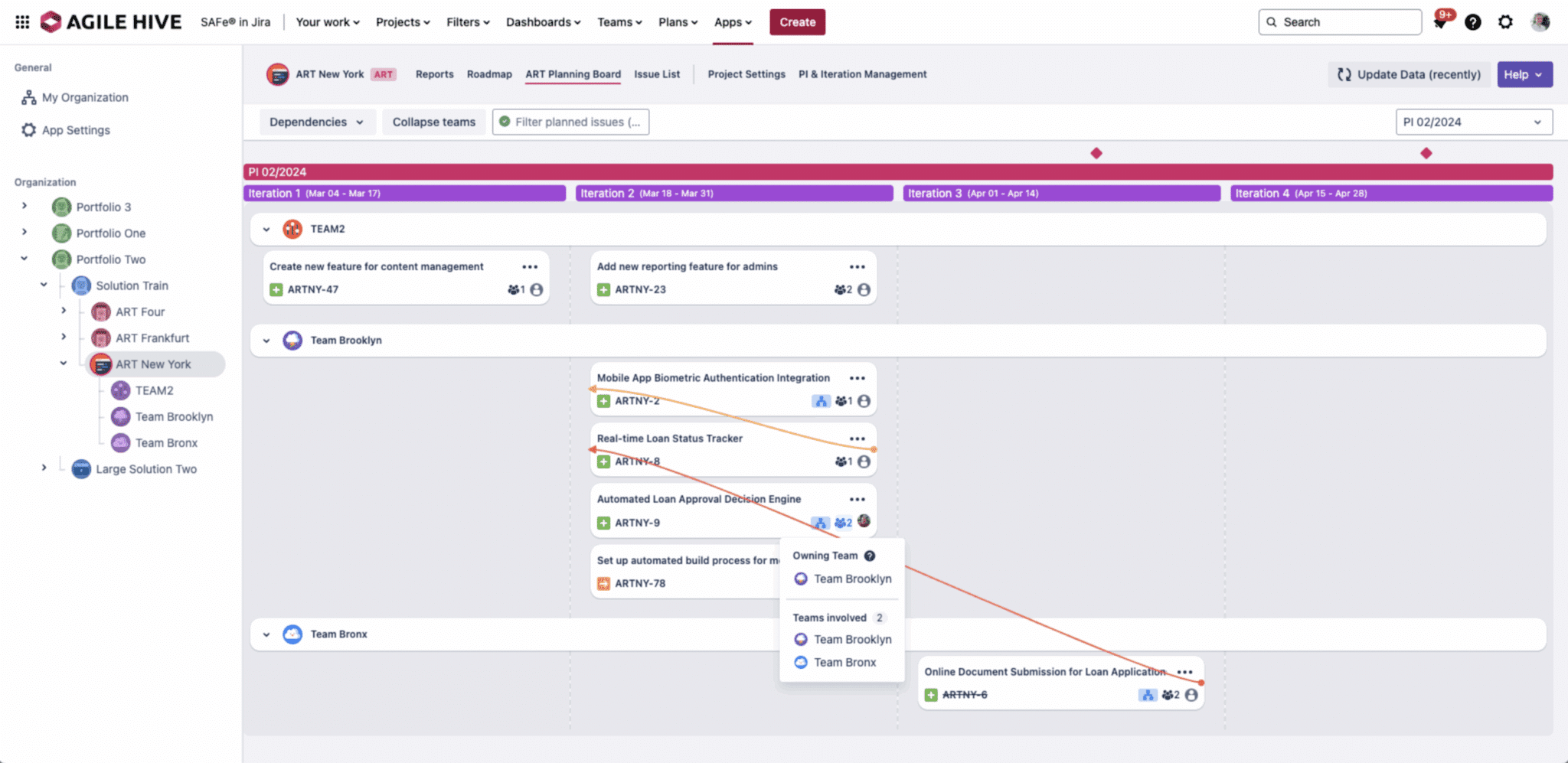This screenshot has width=1568, height=763.
Task: Collapse the Team Bronx swimlane
Action: tap(266, 634)
